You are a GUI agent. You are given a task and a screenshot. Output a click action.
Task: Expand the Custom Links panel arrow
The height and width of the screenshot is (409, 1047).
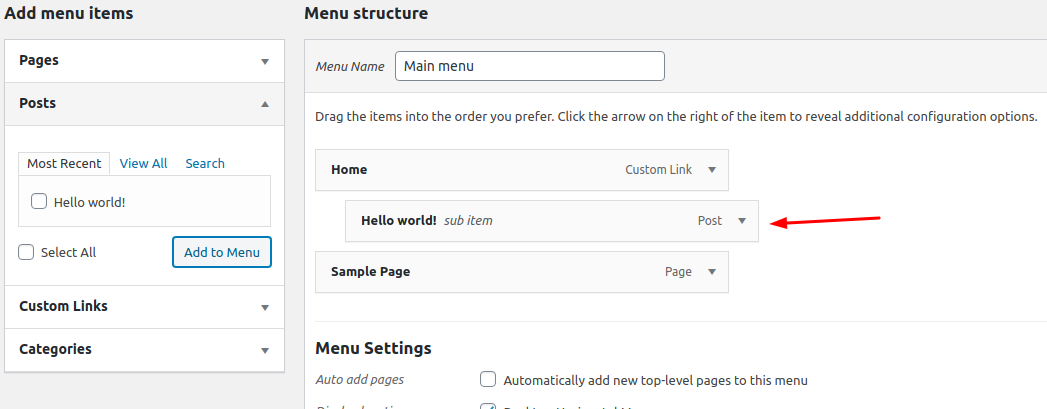265,307
